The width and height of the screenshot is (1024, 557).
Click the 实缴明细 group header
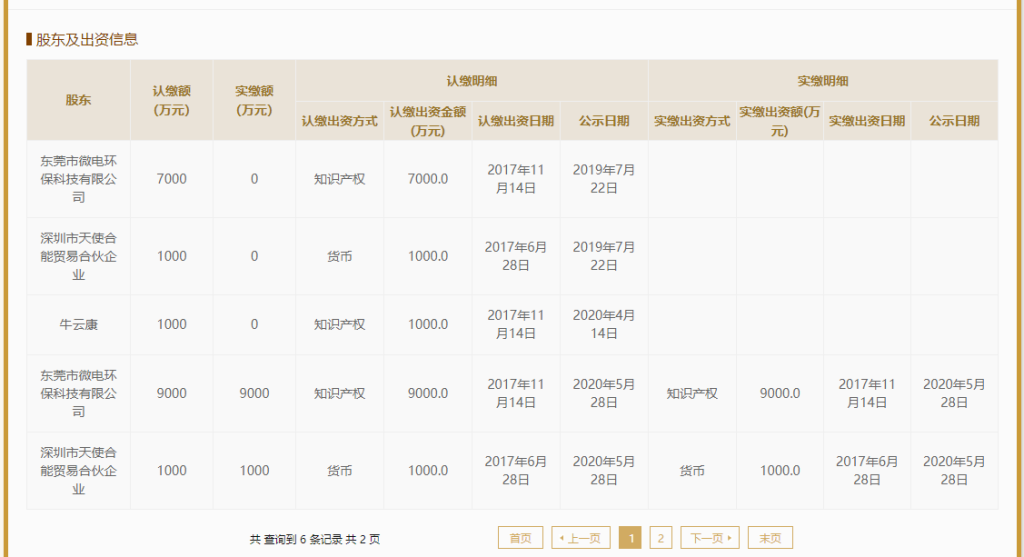click(x=822, y=80)
